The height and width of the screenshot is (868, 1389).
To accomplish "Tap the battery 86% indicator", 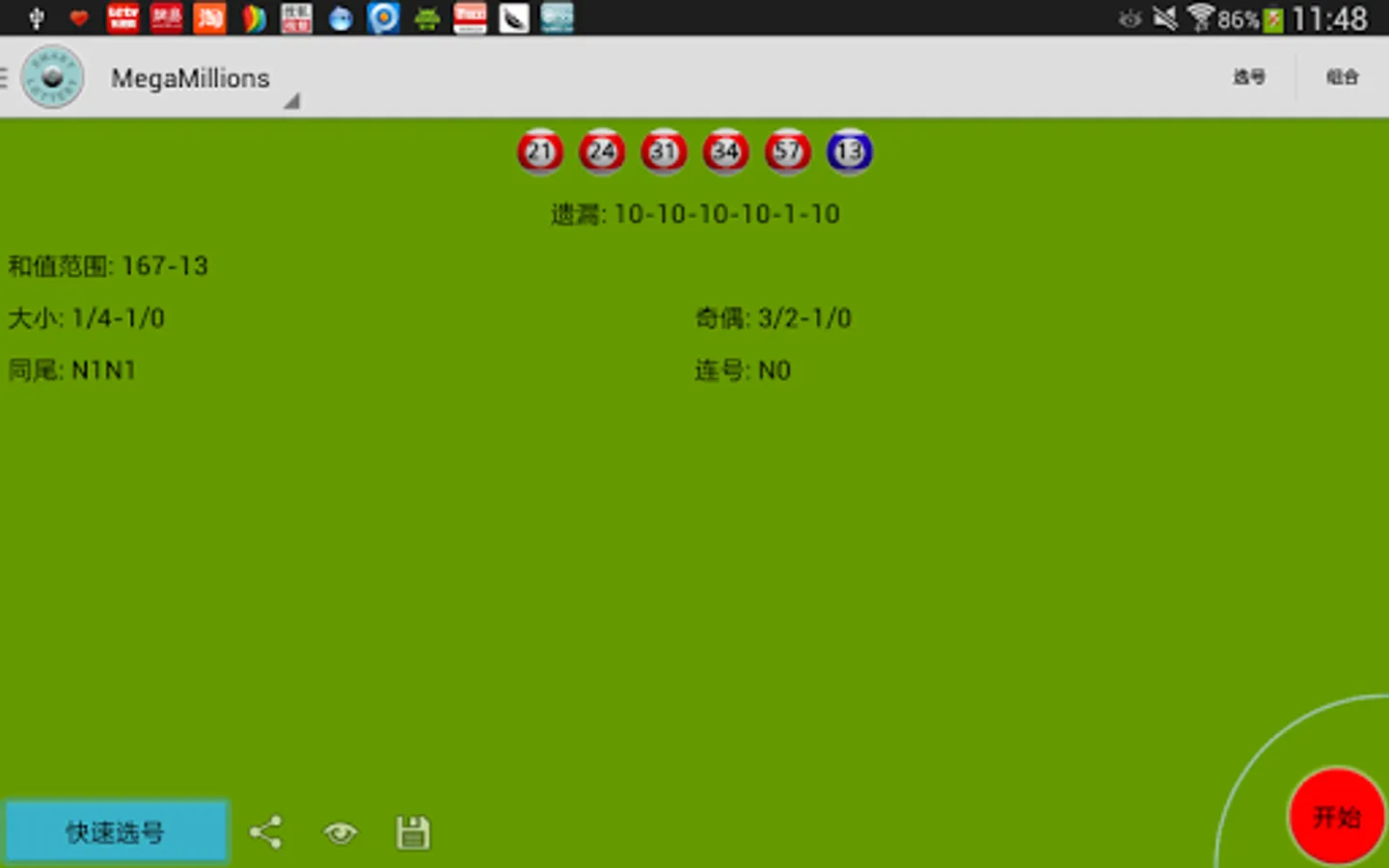I will pos(1250,19).
